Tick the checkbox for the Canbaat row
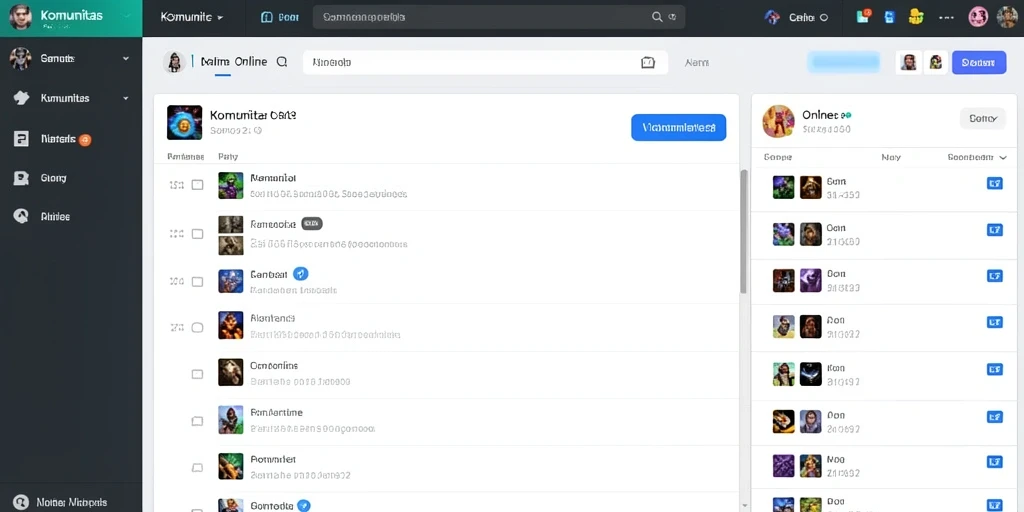The width and height of the screenshot is (1024, 512). click(197, 281)
